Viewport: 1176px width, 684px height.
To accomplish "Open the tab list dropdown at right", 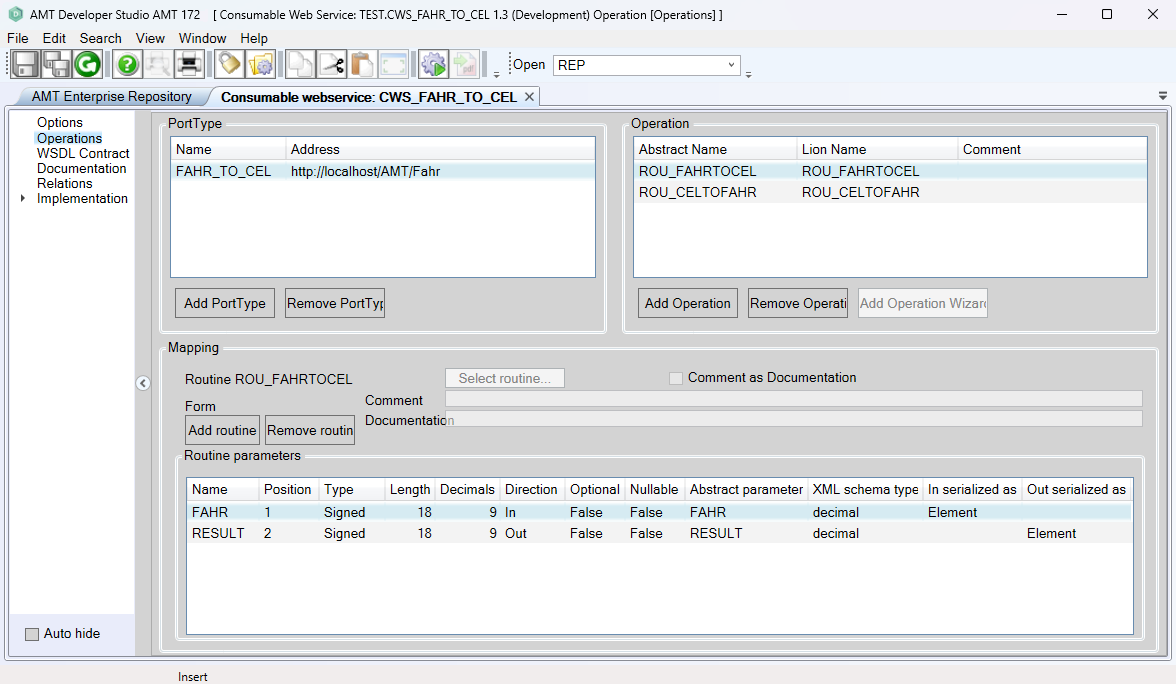I will [1162, 96].
